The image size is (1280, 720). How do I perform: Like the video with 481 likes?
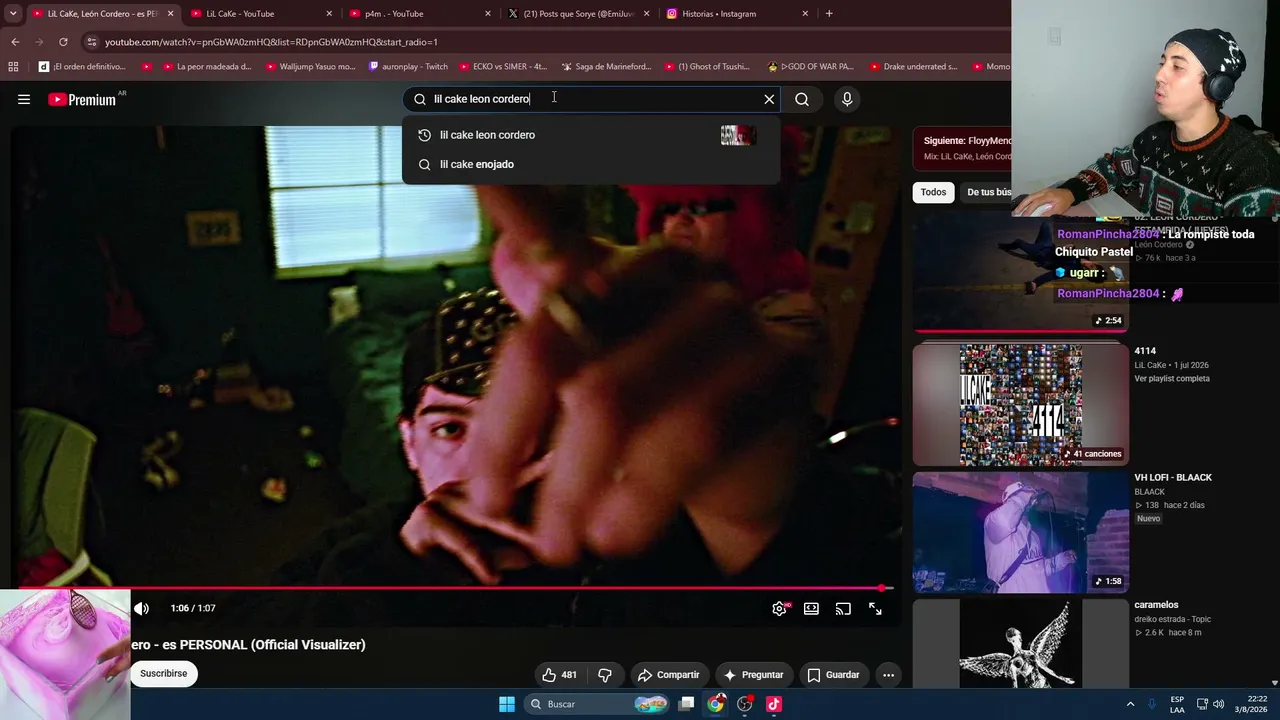[559, 675]
